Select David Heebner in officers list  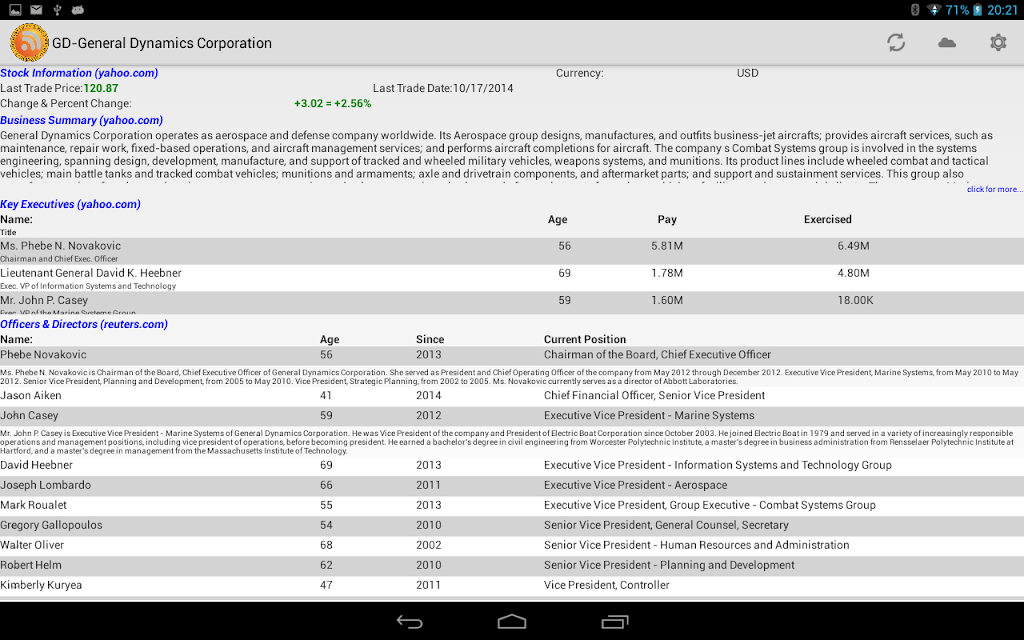512,466
